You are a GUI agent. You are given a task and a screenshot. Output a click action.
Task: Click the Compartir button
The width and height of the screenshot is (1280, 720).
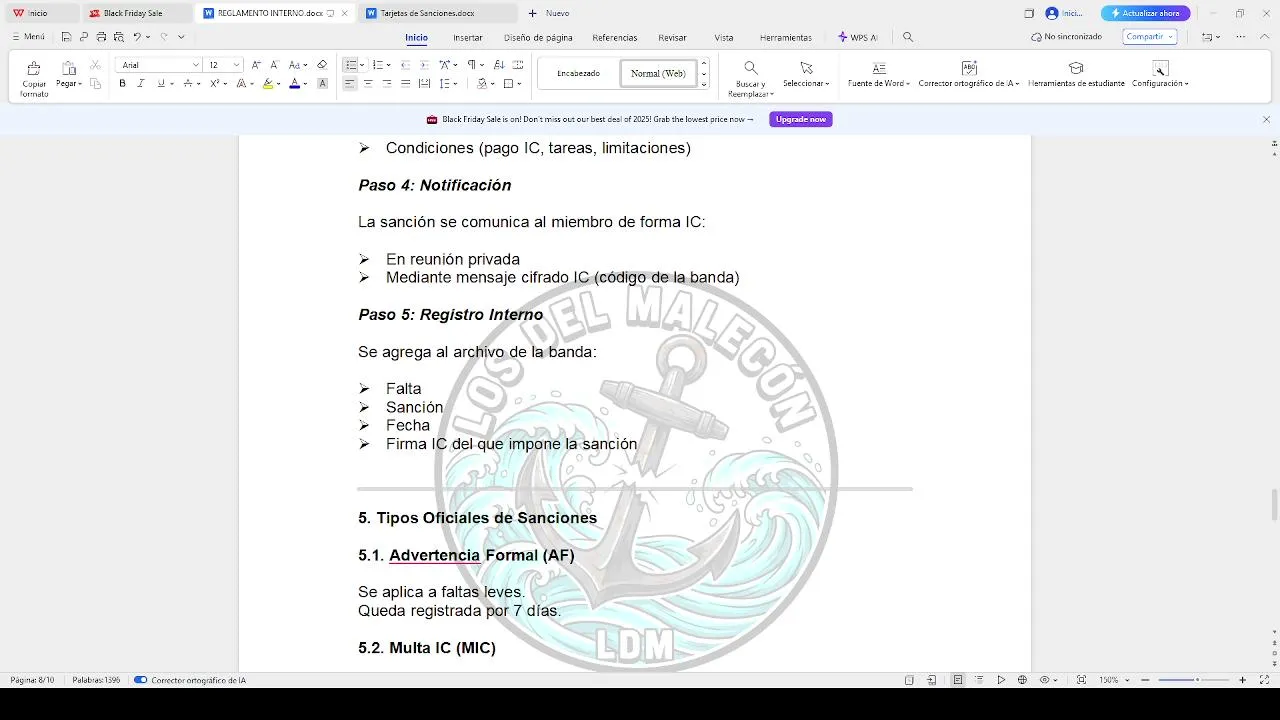point(1150,37)
